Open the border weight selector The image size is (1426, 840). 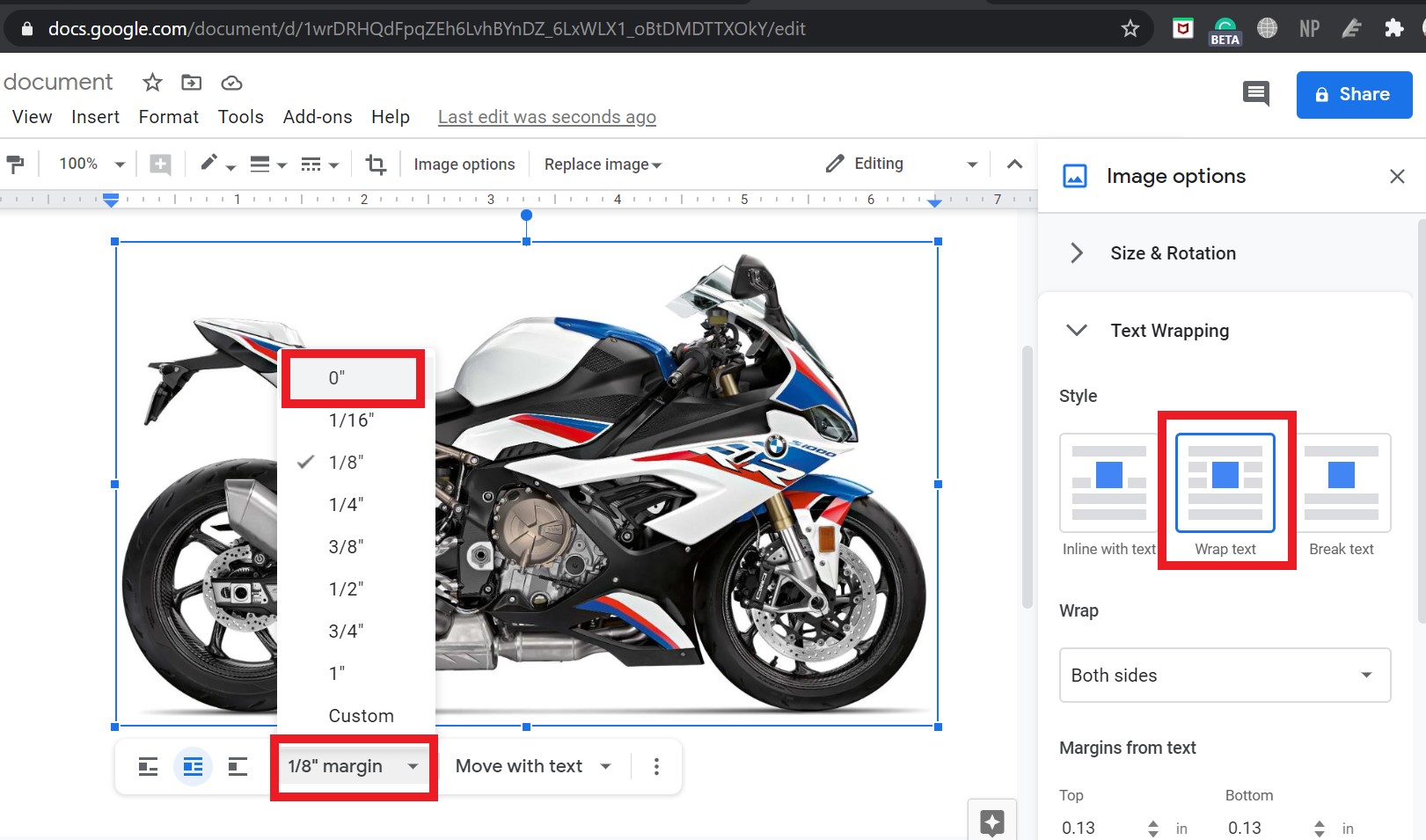click(x=268, y=164)
